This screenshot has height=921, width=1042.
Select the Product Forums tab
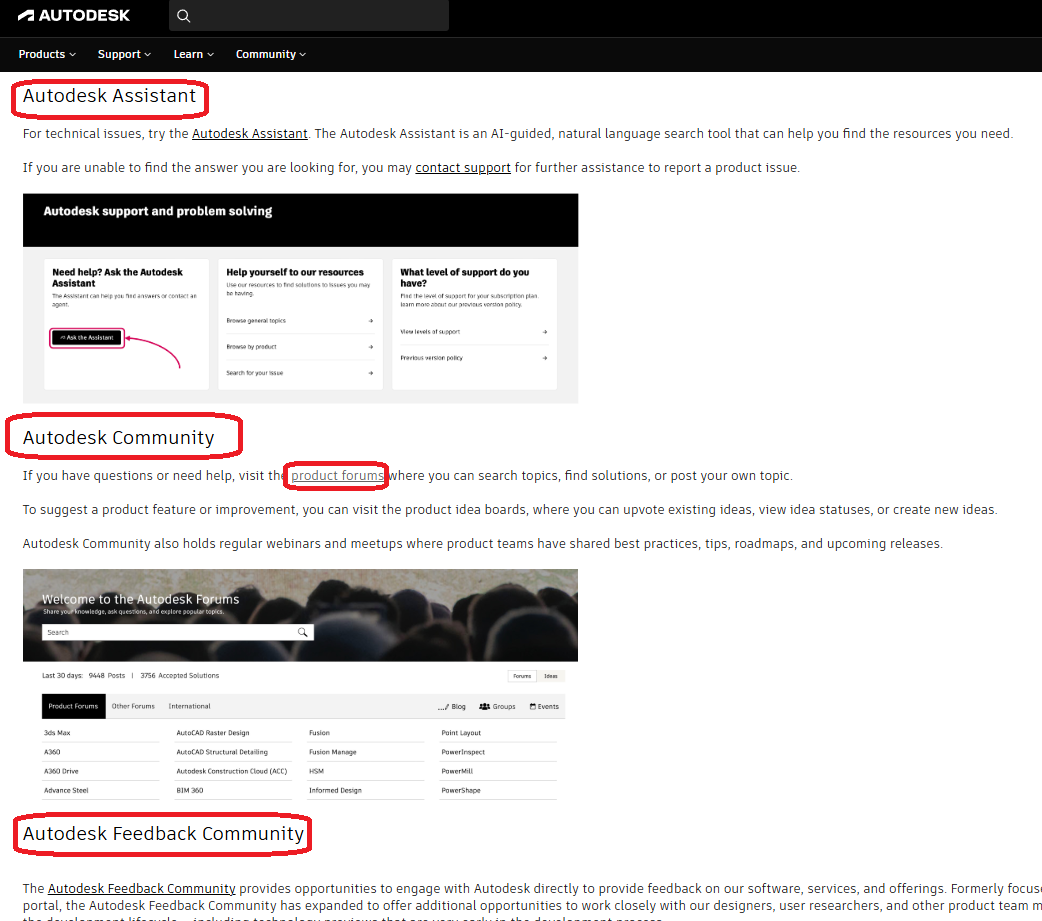coord(73,706)
